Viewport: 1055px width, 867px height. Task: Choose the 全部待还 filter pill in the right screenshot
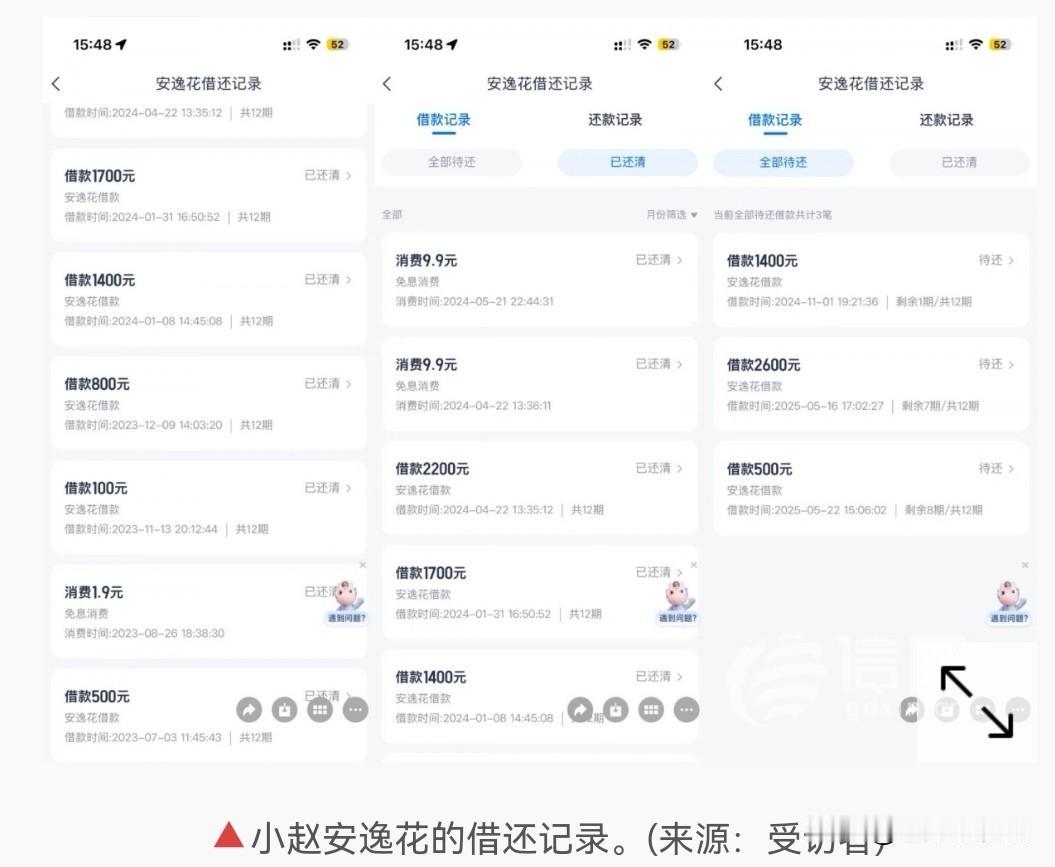[783, 162]
